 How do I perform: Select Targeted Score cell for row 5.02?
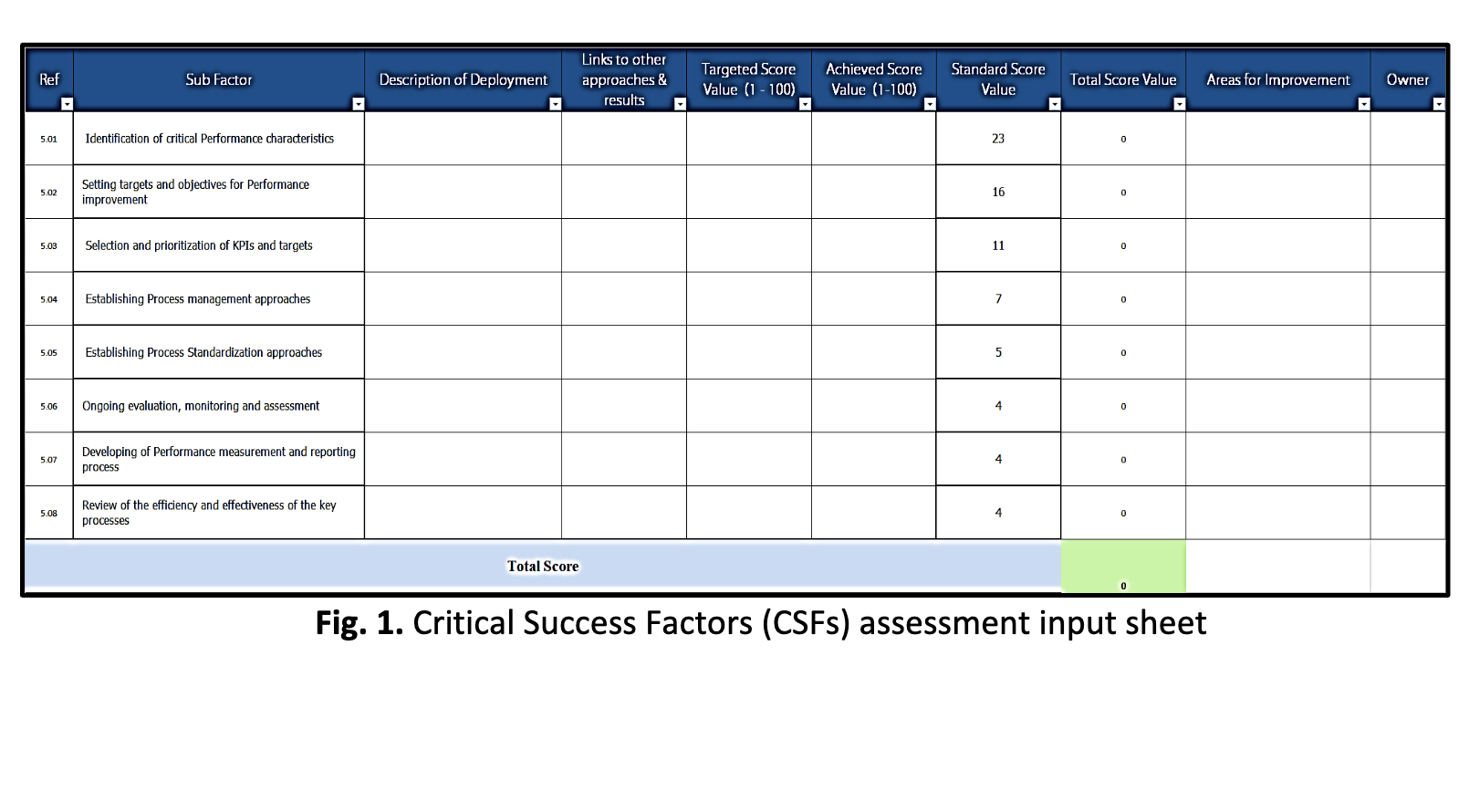749,192
